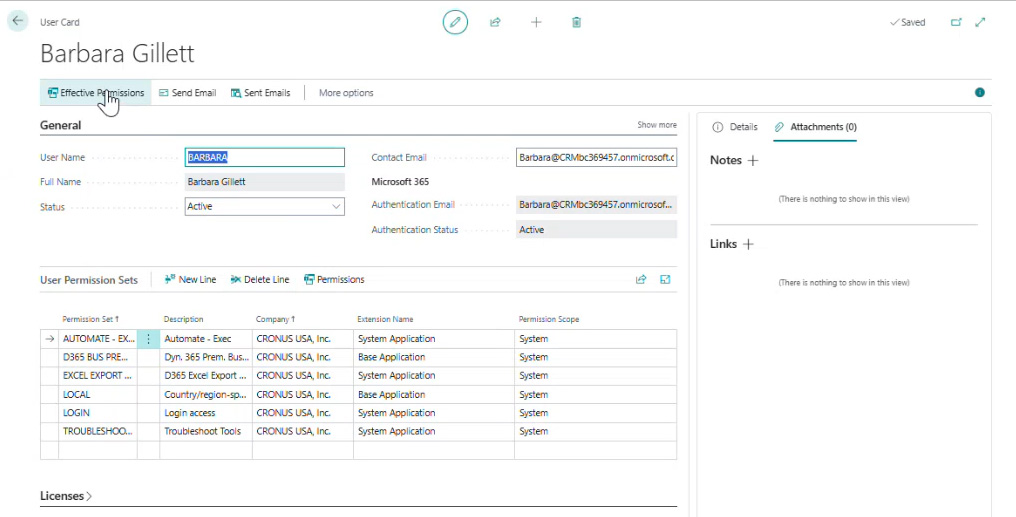Expand page with the full-screen arrows icon
The image size is (1016, 517).
pos(980,22)
